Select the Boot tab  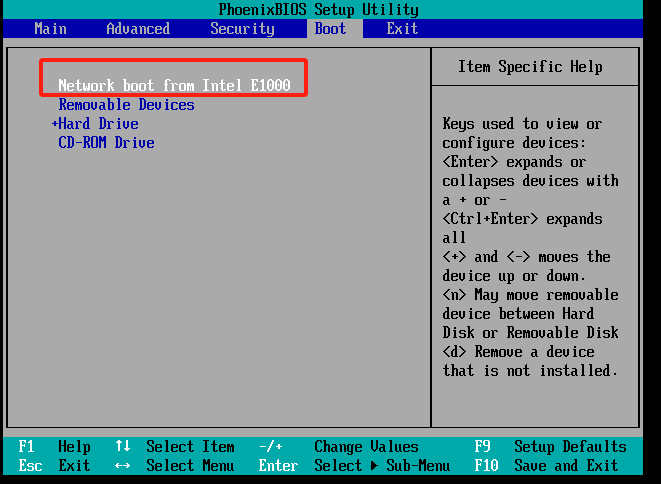click(330, 29)
